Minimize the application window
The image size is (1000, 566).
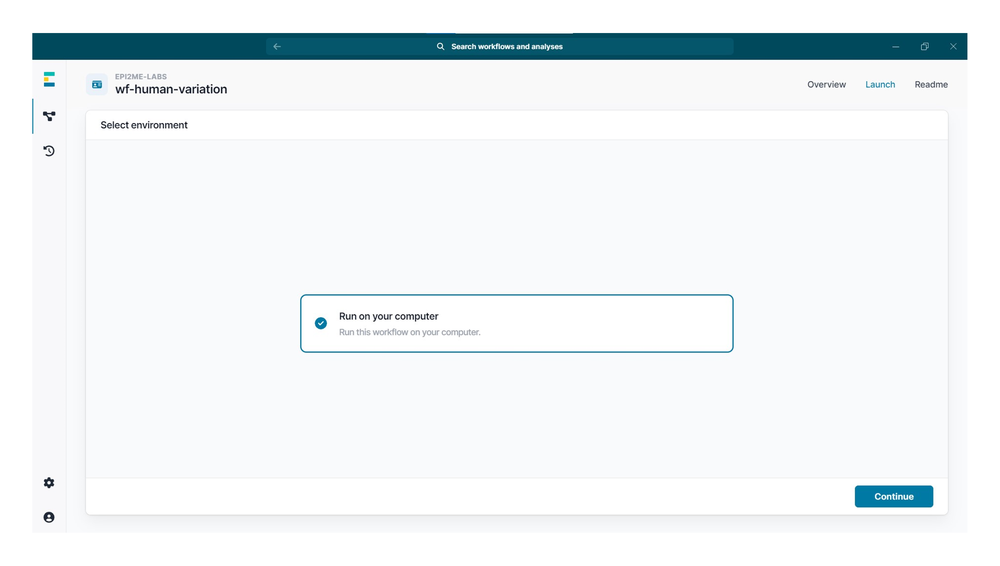[895, 47]
